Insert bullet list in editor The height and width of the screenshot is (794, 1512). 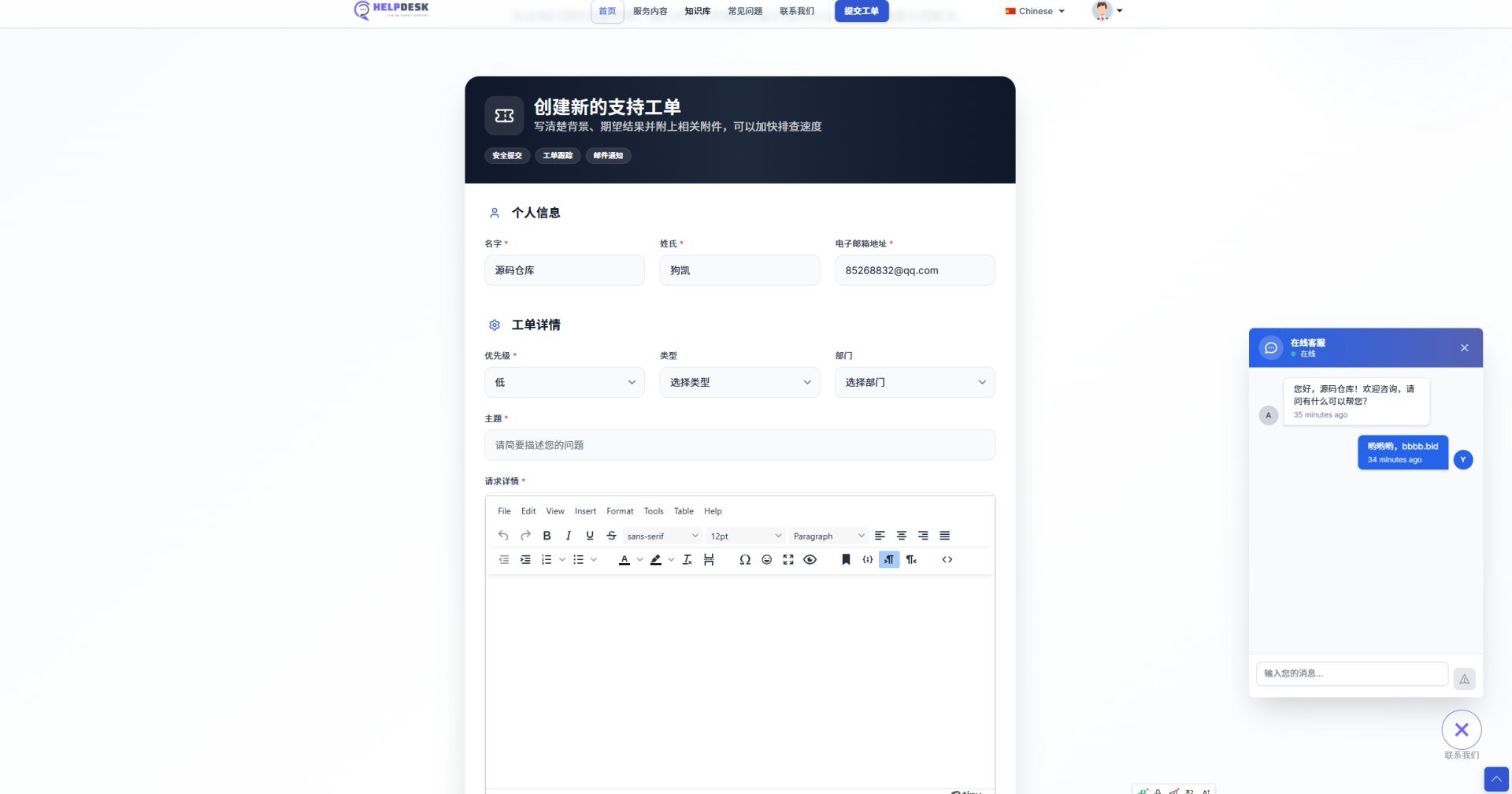pyautogui.click(x=578, y=559)
